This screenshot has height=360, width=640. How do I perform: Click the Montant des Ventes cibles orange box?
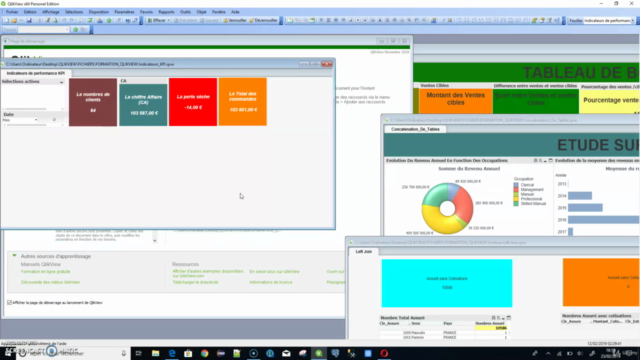tap(456, 101)
